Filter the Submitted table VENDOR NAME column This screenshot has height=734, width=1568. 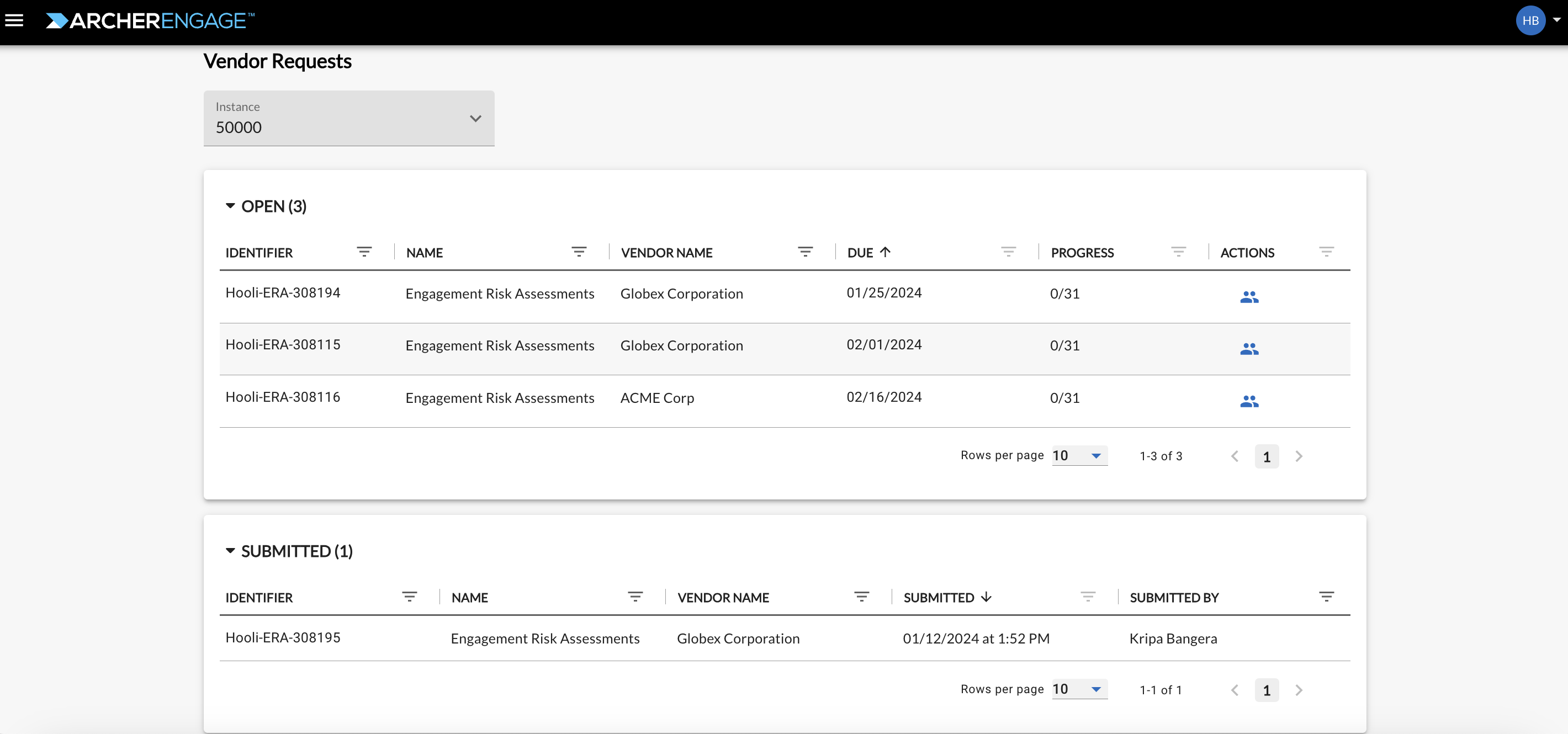[x=862, y=597]
